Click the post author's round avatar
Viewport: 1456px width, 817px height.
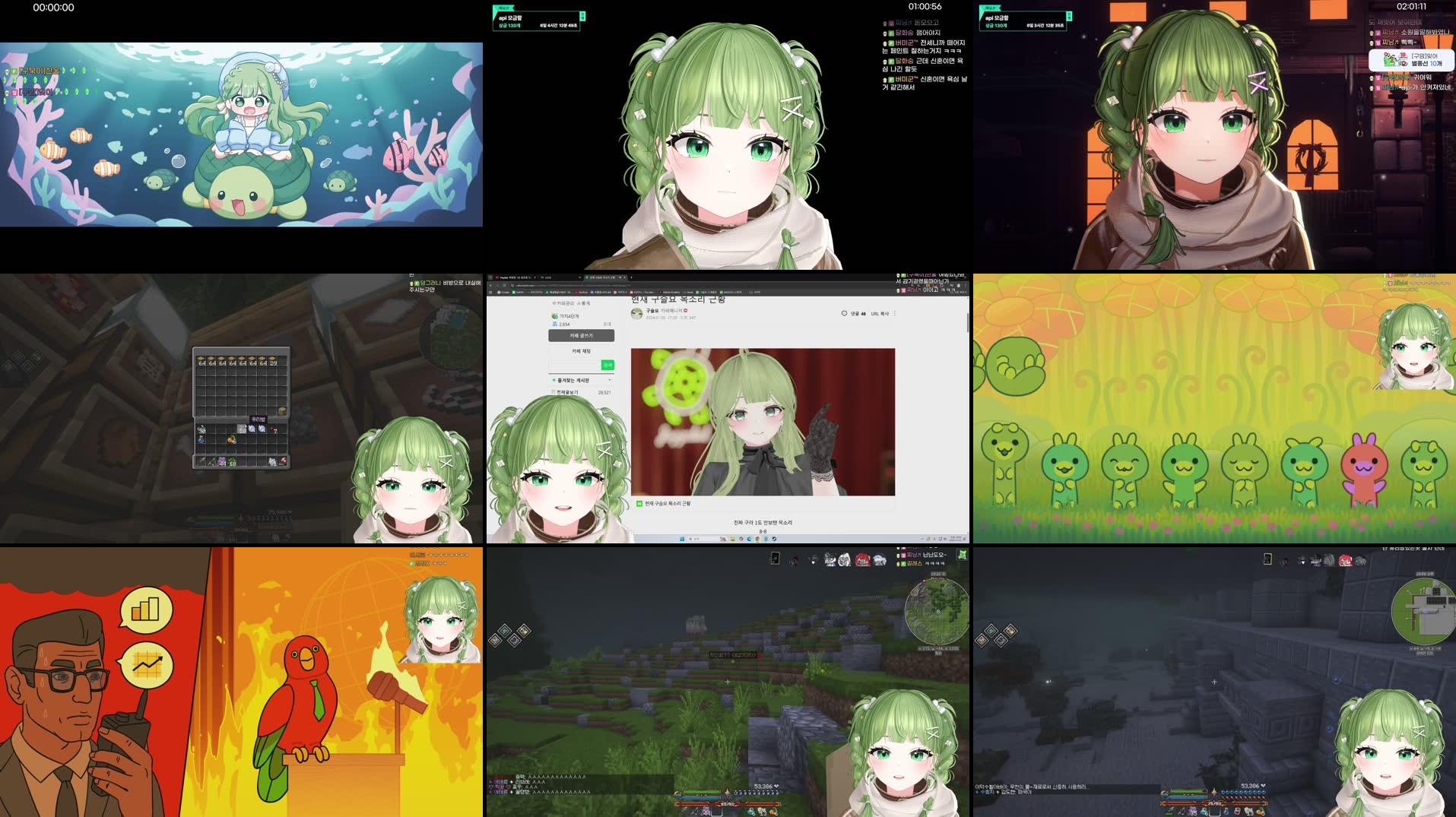(x=636, y=313)
